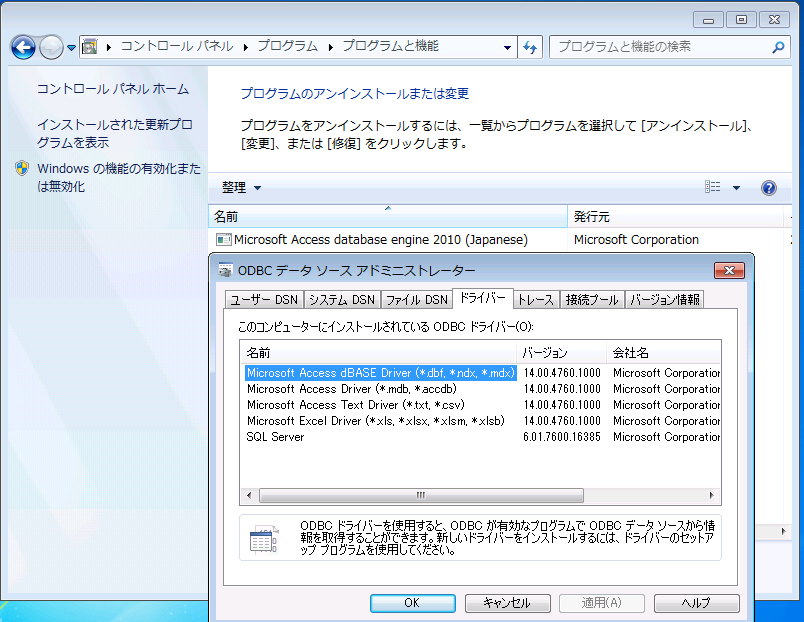Image resolution: width=804 pixels, height=622 pixels.
Task: Click the shield icon beside Windows の機能
Action: tap(22, 168)
